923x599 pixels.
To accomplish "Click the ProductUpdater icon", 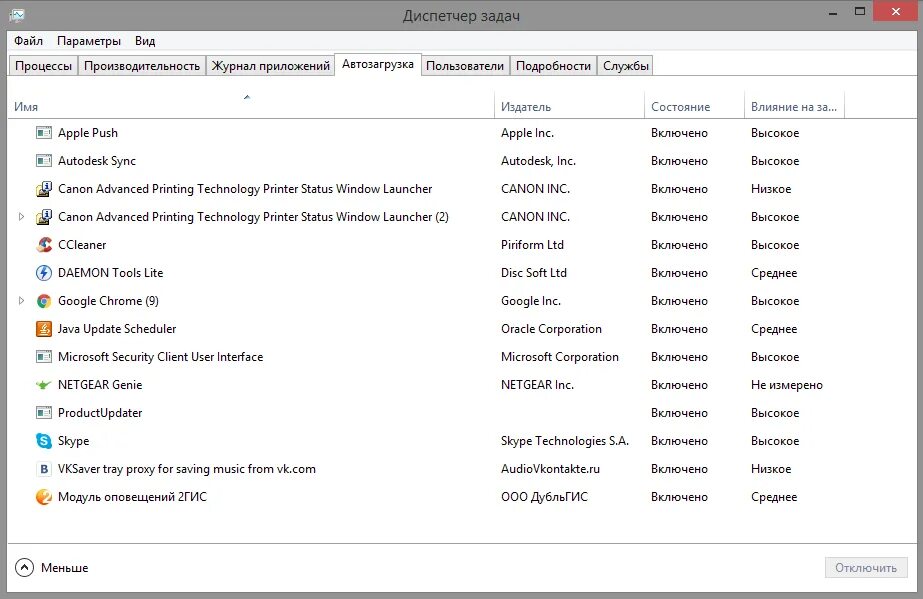I will point(44,412).
